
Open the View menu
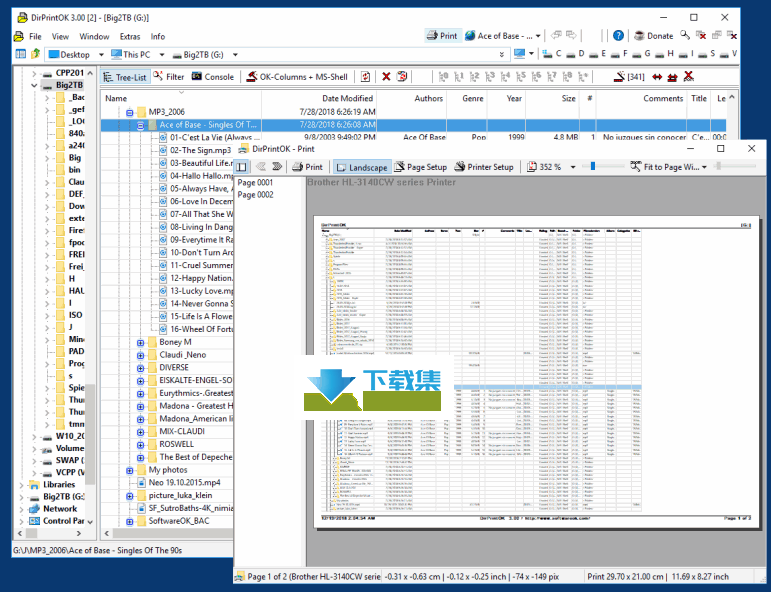(x=60, y=36)
